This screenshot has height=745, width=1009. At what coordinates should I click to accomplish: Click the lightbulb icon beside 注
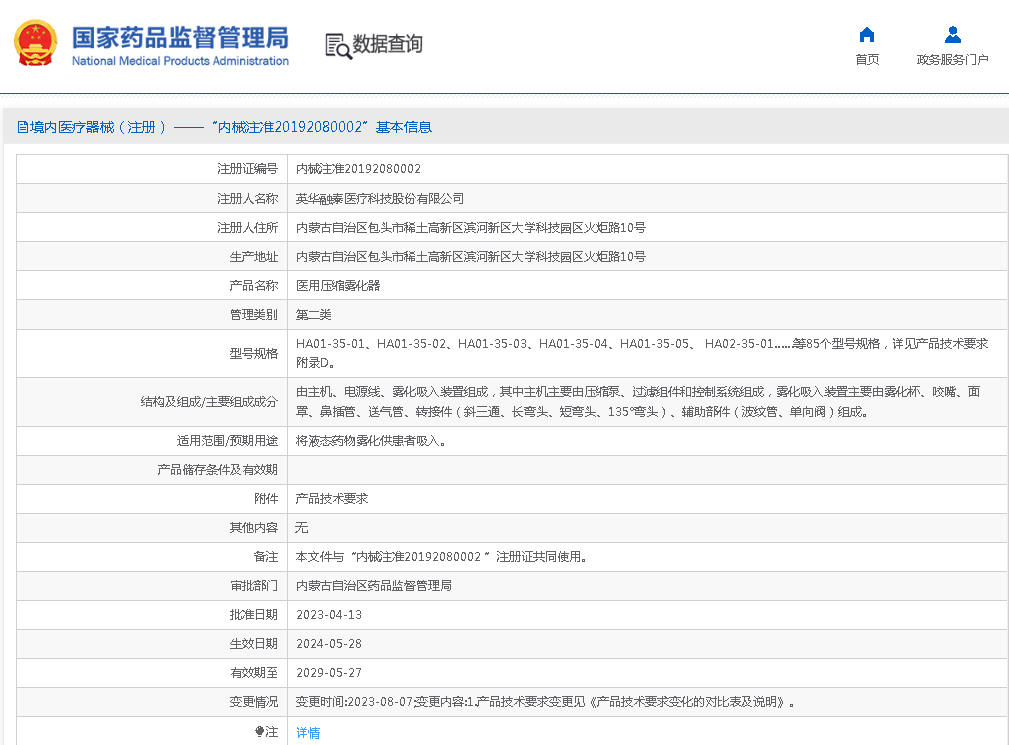pyautogui.click(x=259, y=732)
